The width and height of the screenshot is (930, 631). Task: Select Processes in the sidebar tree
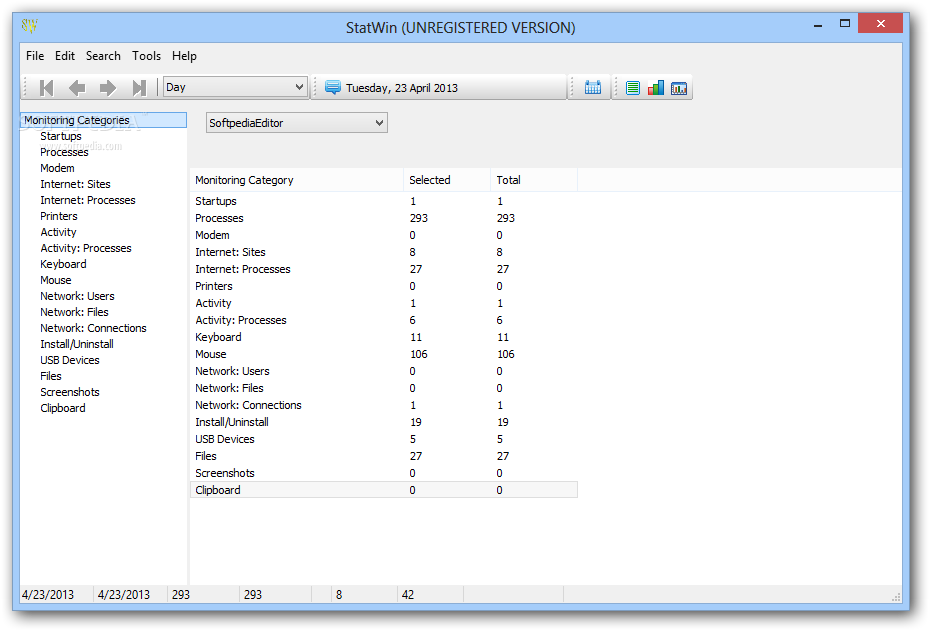[64, 152]
